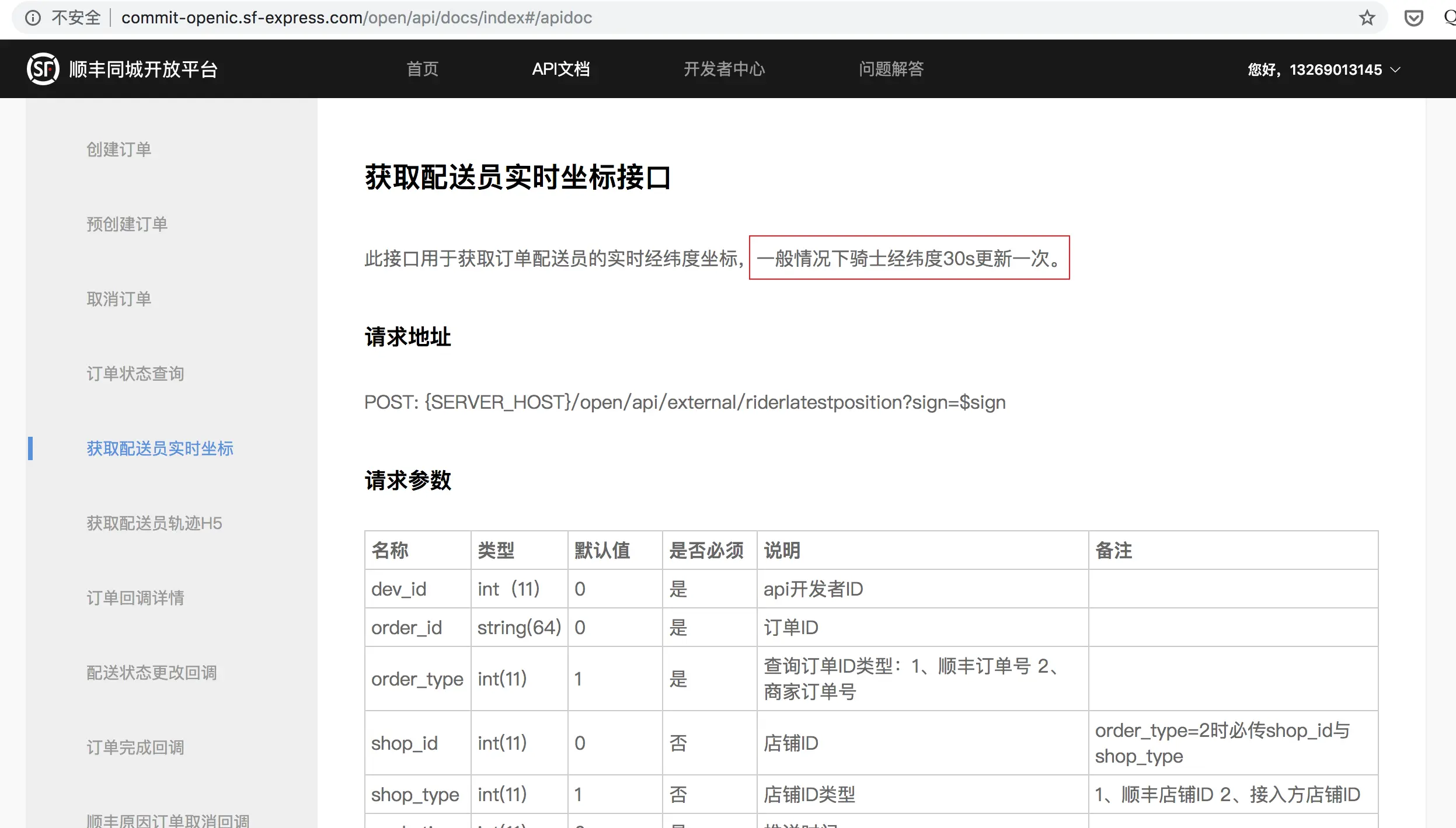Select 取消订单 in the sidebar
The height and width of the screenshot is (828, 1456).
click(119, 299)
